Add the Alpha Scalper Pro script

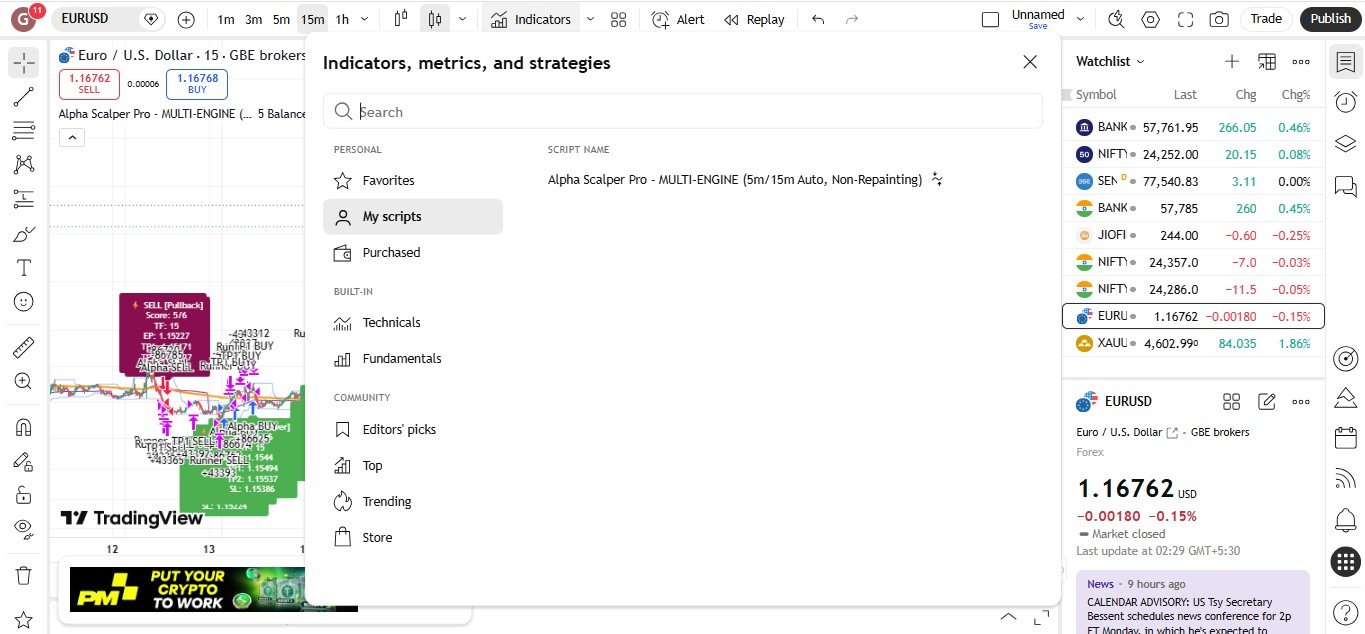[735, 180]
